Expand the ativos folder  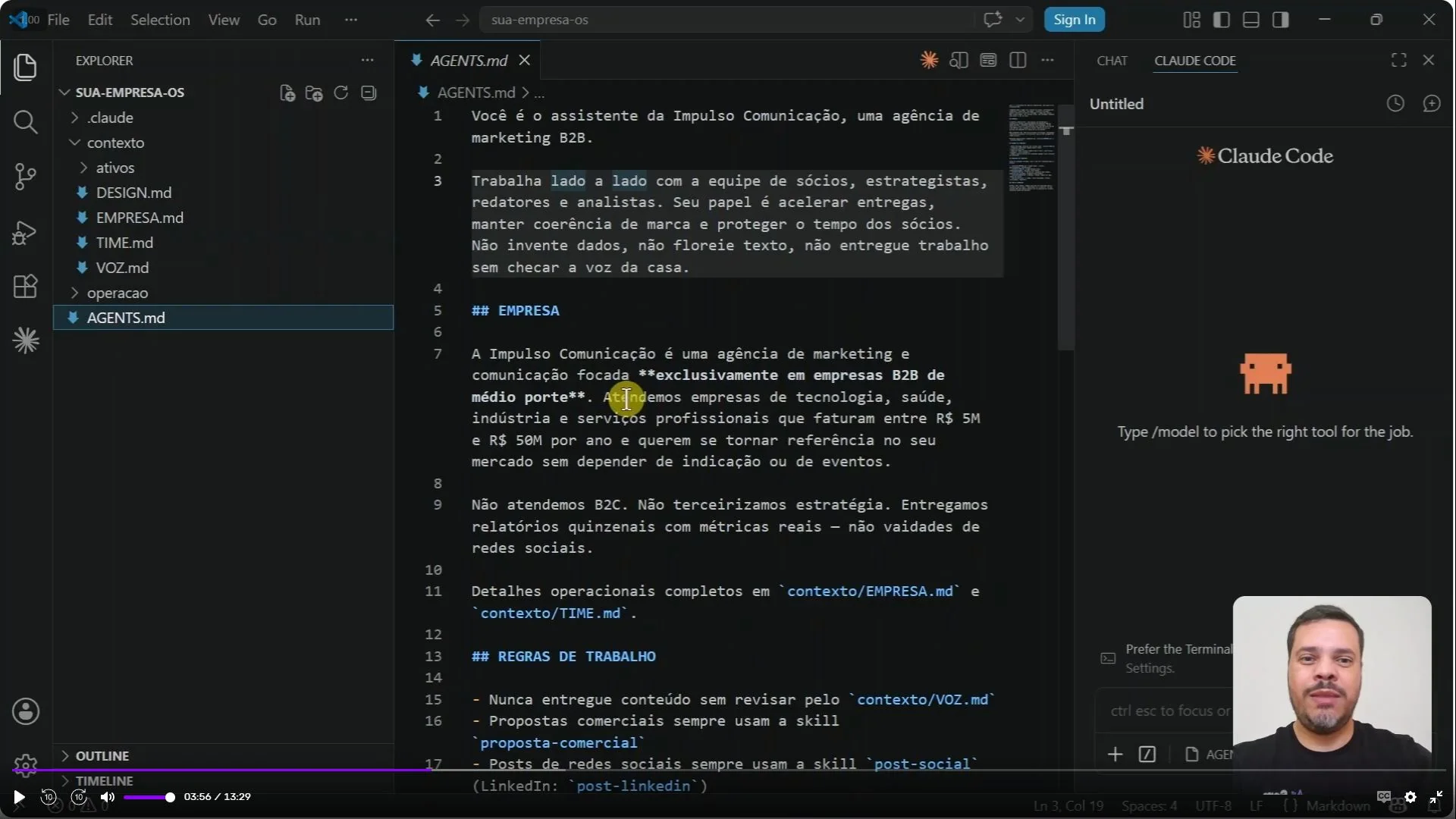[x=115, y=168]
